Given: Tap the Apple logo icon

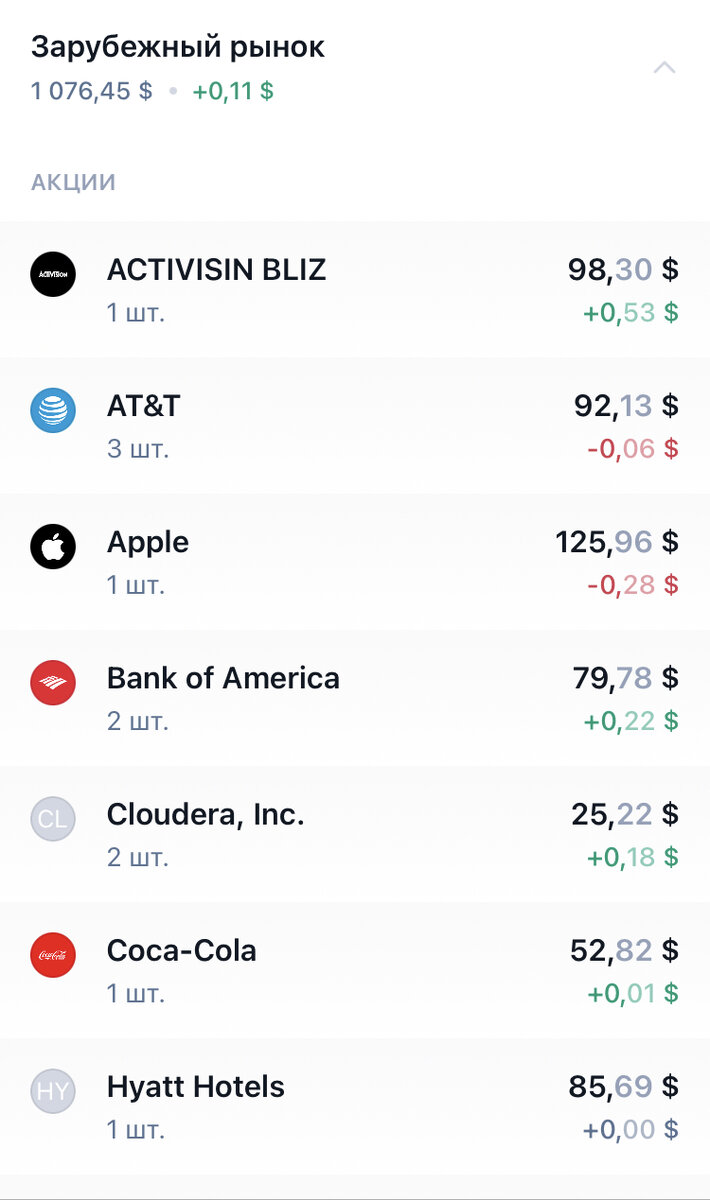Looking at the screenshot, I should [x=53, y=546].
